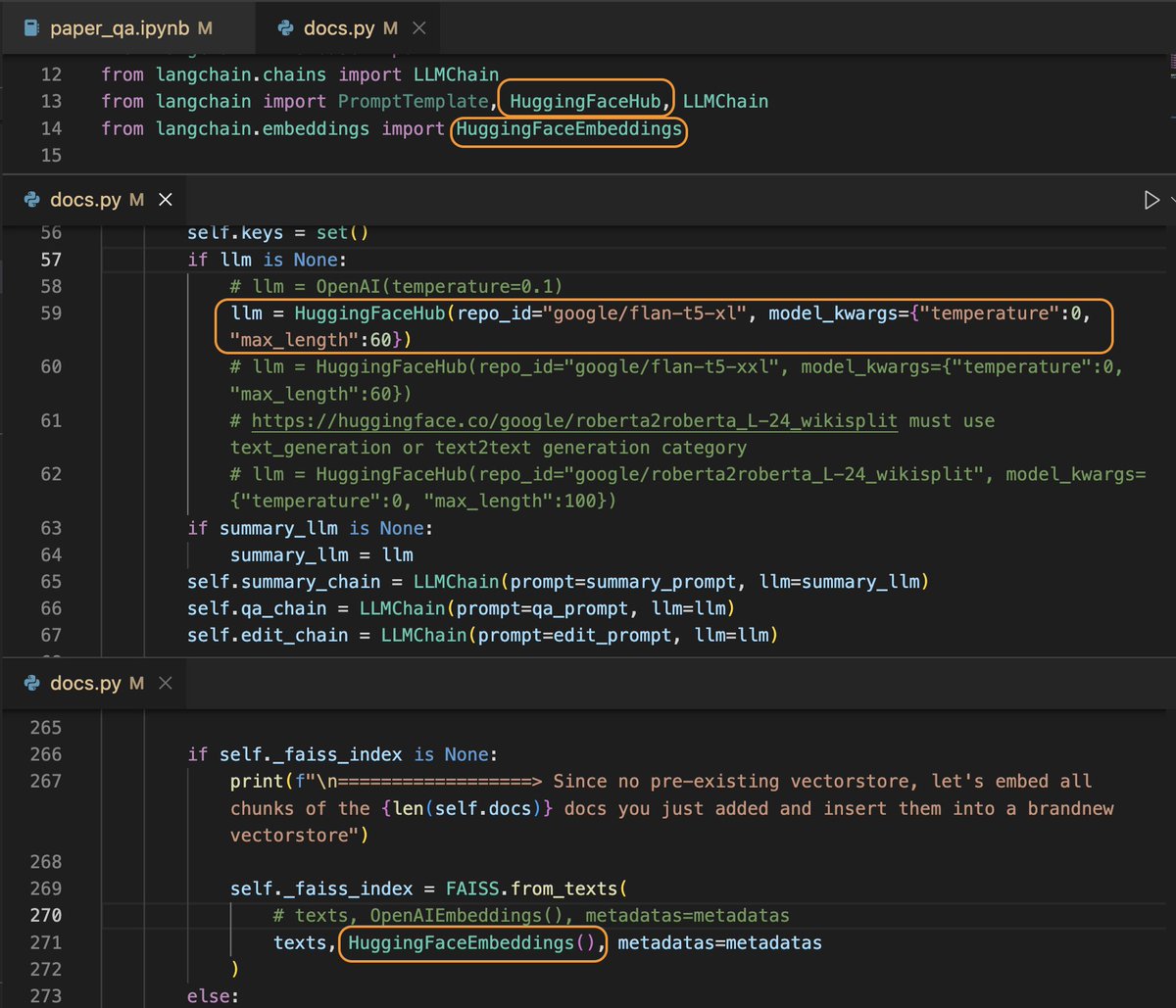Click 'if summary_llm is None:' line
This screenshot has width=1176, height=1008.
tap(309, 528)
